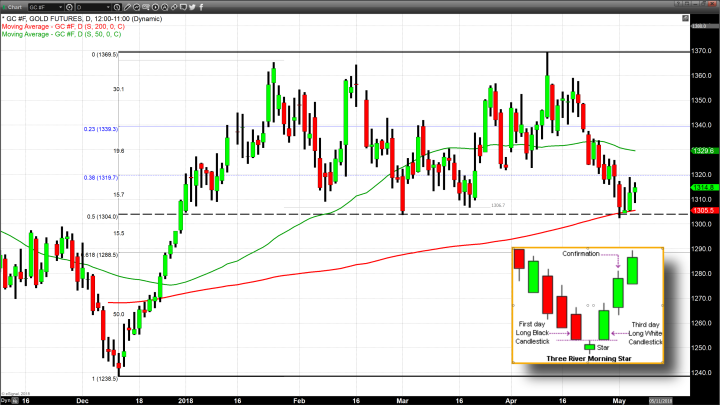Click the 30.1 range value label
The image size is (720, 405).
click(x=118, y=89)
